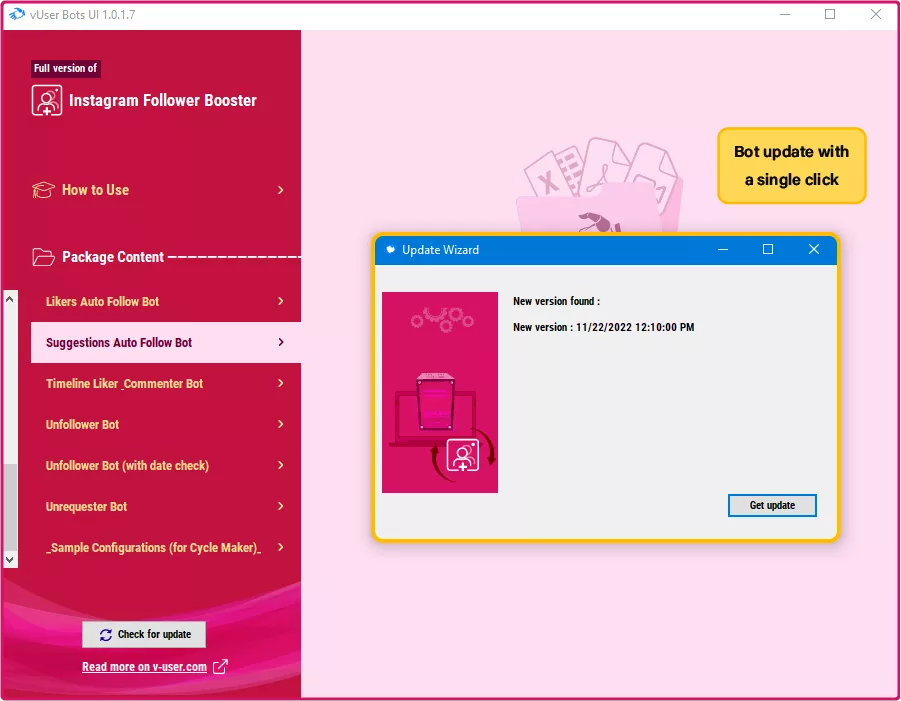Maximize the vUser Bots UI window

830,14
